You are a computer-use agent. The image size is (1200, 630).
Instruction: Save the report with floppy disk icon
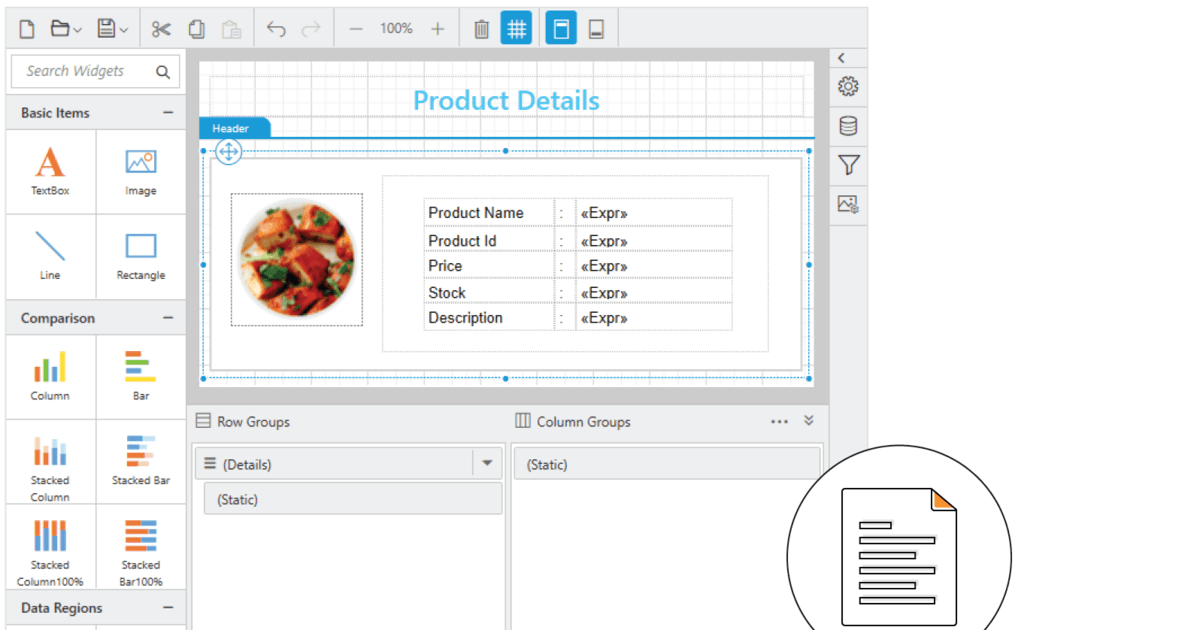[x=107, y=29]
